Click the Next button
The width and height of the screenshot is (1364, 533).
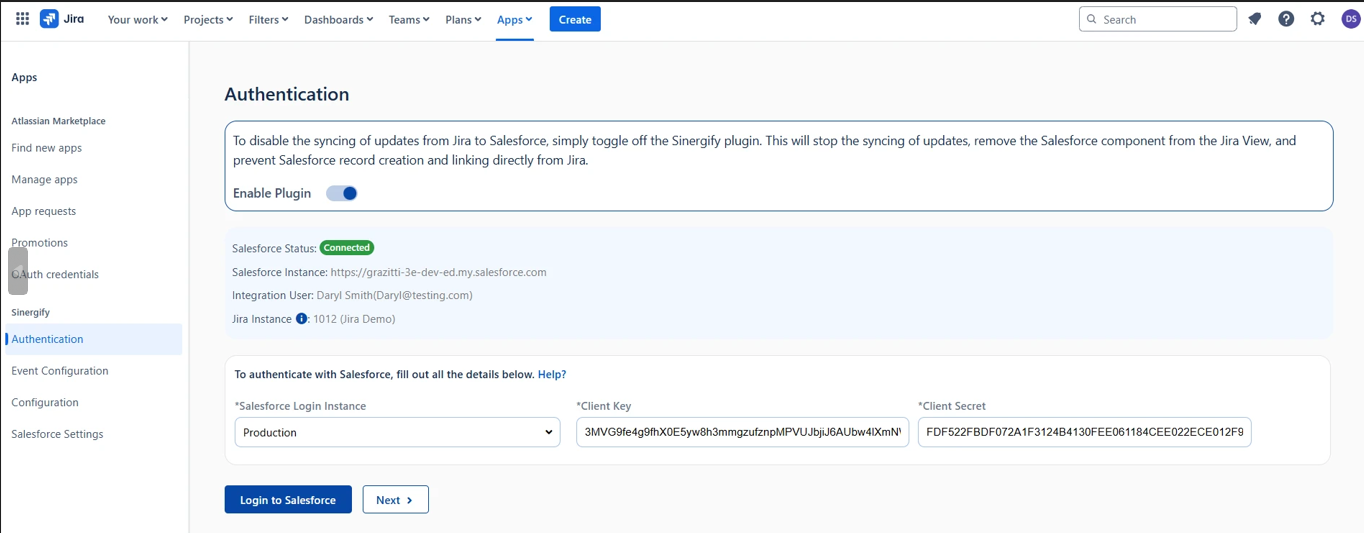coord(395,499)
